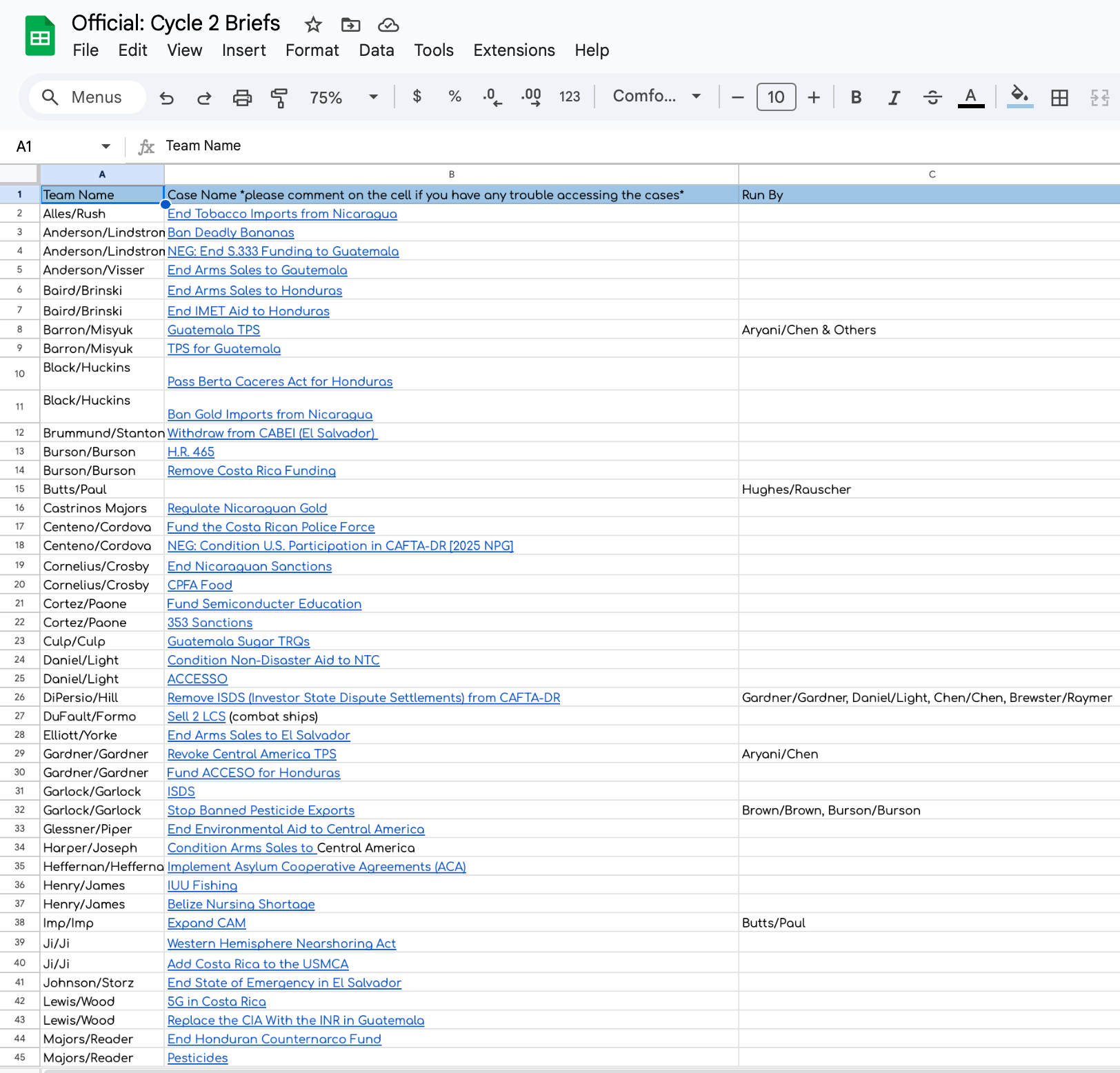Screen dimensions: 1120x1073
Task: Select the Johnson/Storz cell
Action: pos(102,983)
